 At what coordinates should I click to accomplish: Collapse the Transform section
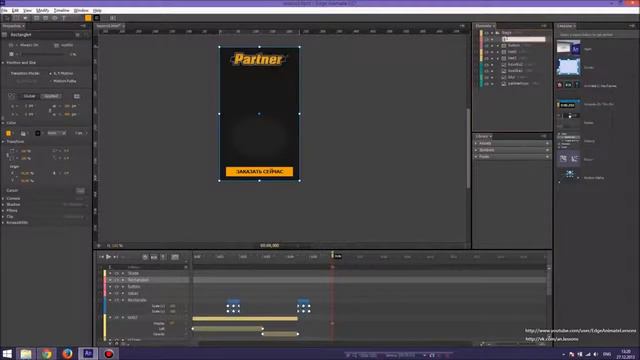3,142
